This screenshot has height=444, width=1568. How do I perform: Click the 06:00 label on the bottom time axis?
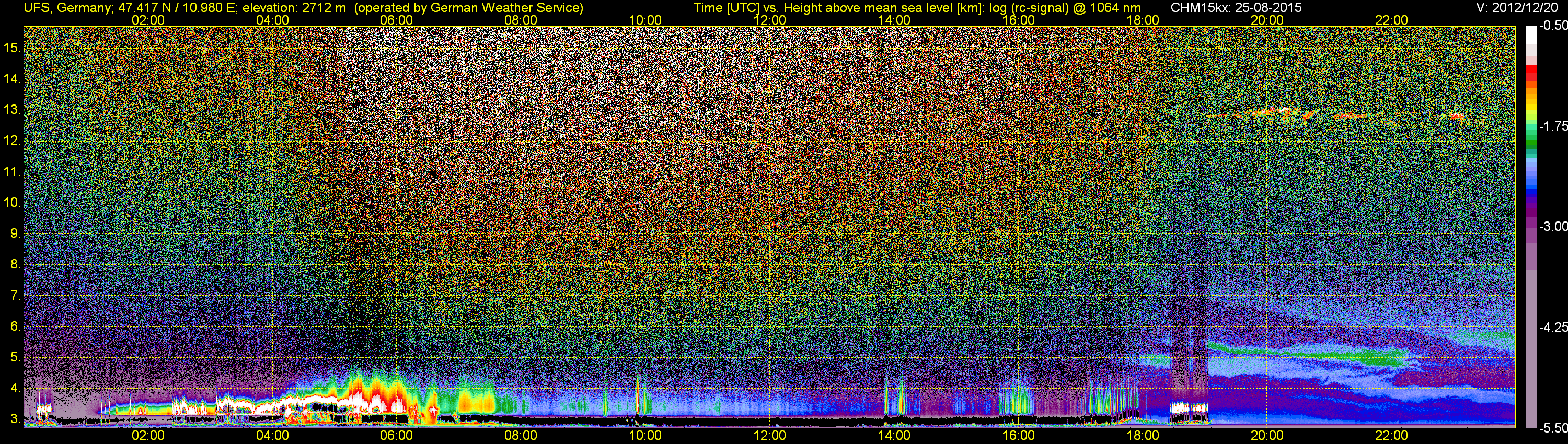coord(396,436)
